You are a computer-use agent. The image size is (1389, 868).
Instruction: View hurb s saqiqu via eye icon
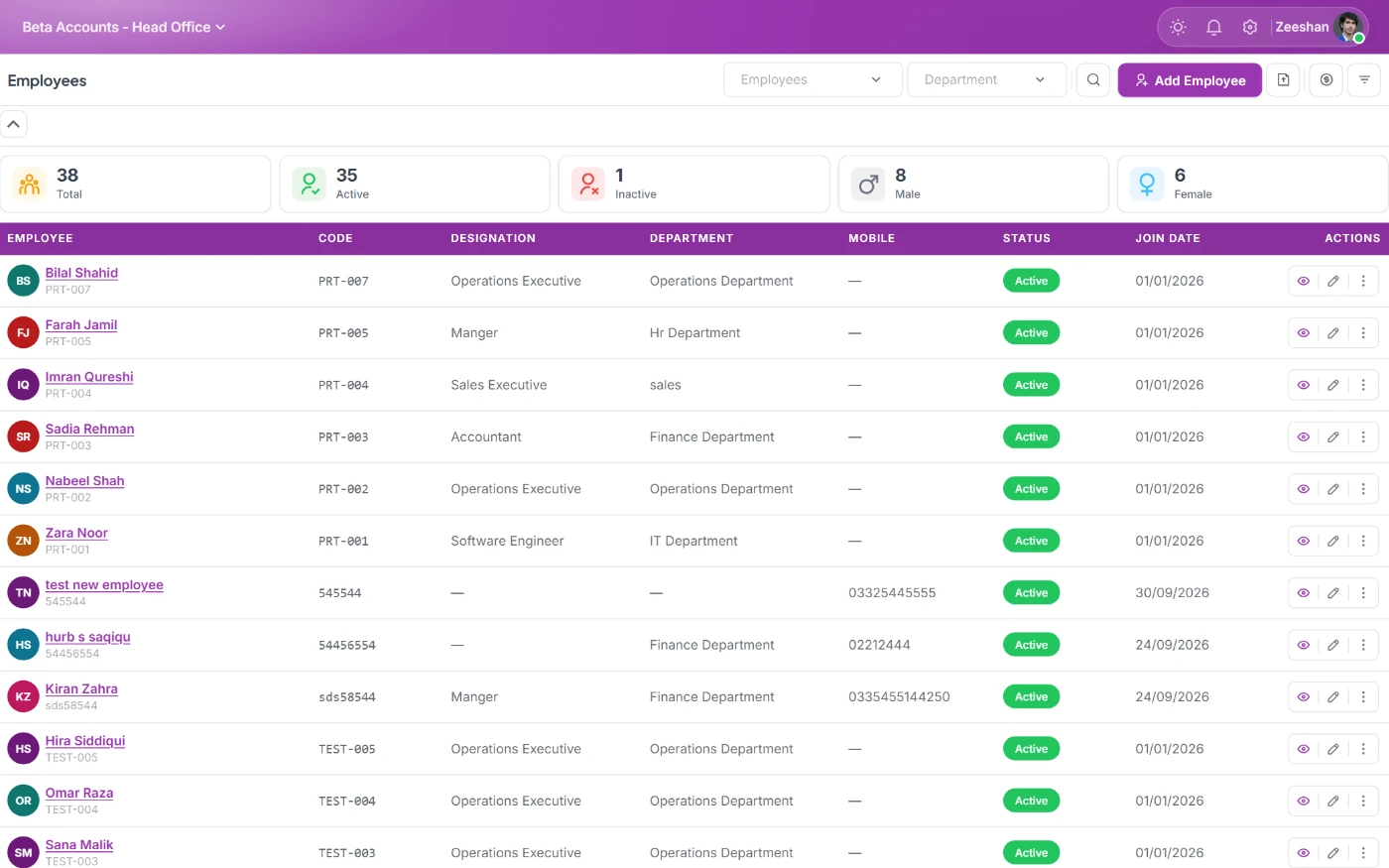click(1304, 645)
